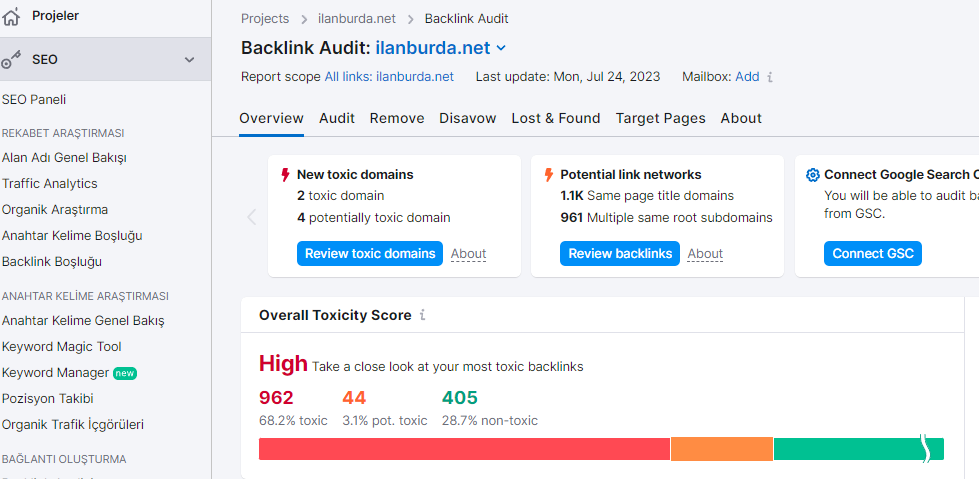
Task: Open Traffic Analytics in sidebar
Action: [x=50, y=184]
